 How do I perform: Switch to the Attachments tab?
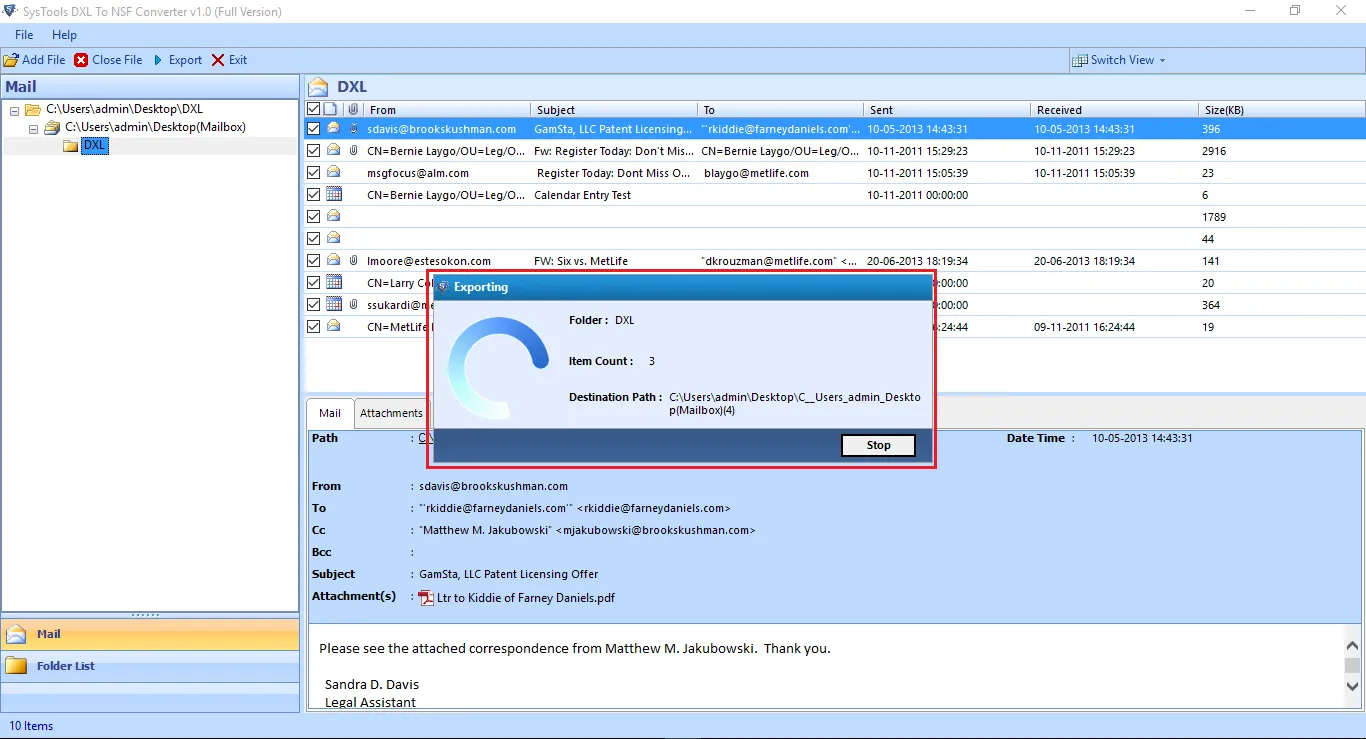(391, 413)
